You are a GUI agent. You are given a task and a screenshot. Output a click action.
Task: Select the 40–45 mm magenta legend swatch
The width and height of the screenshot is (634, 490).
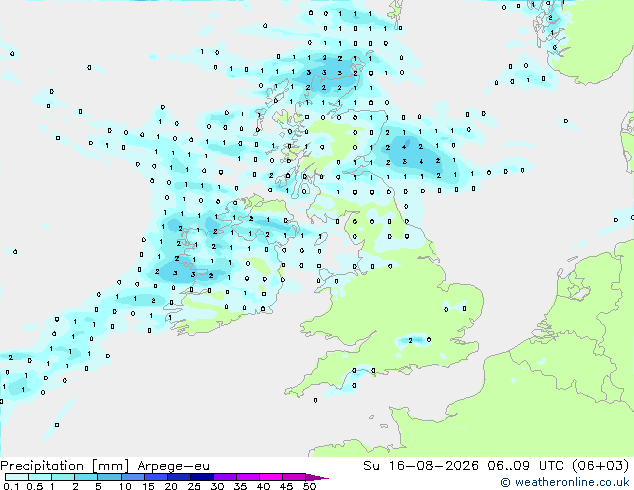pyautogui.click(x=271, y=477)
